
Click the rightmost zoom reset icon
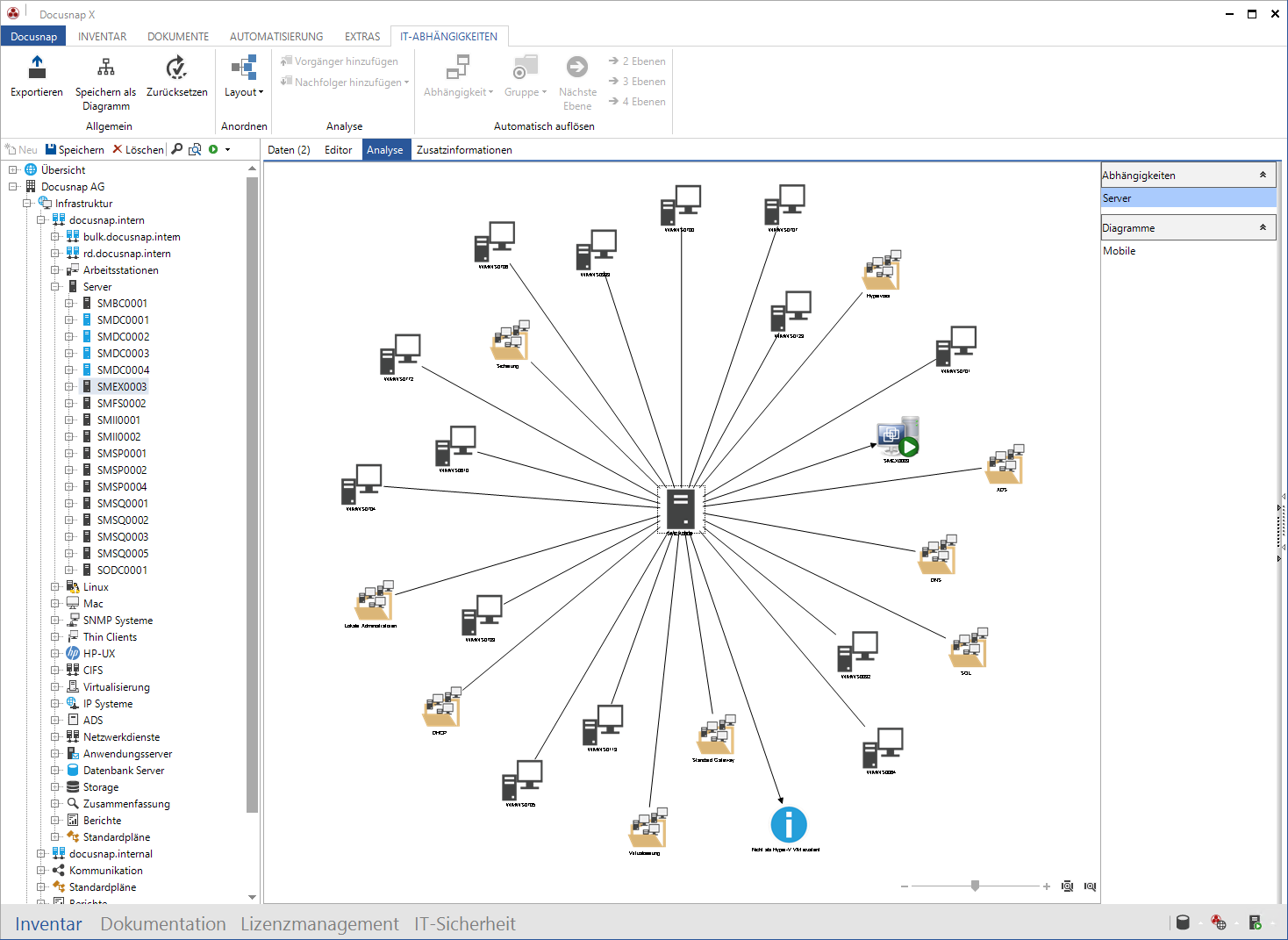click(x=1090, y=886)
